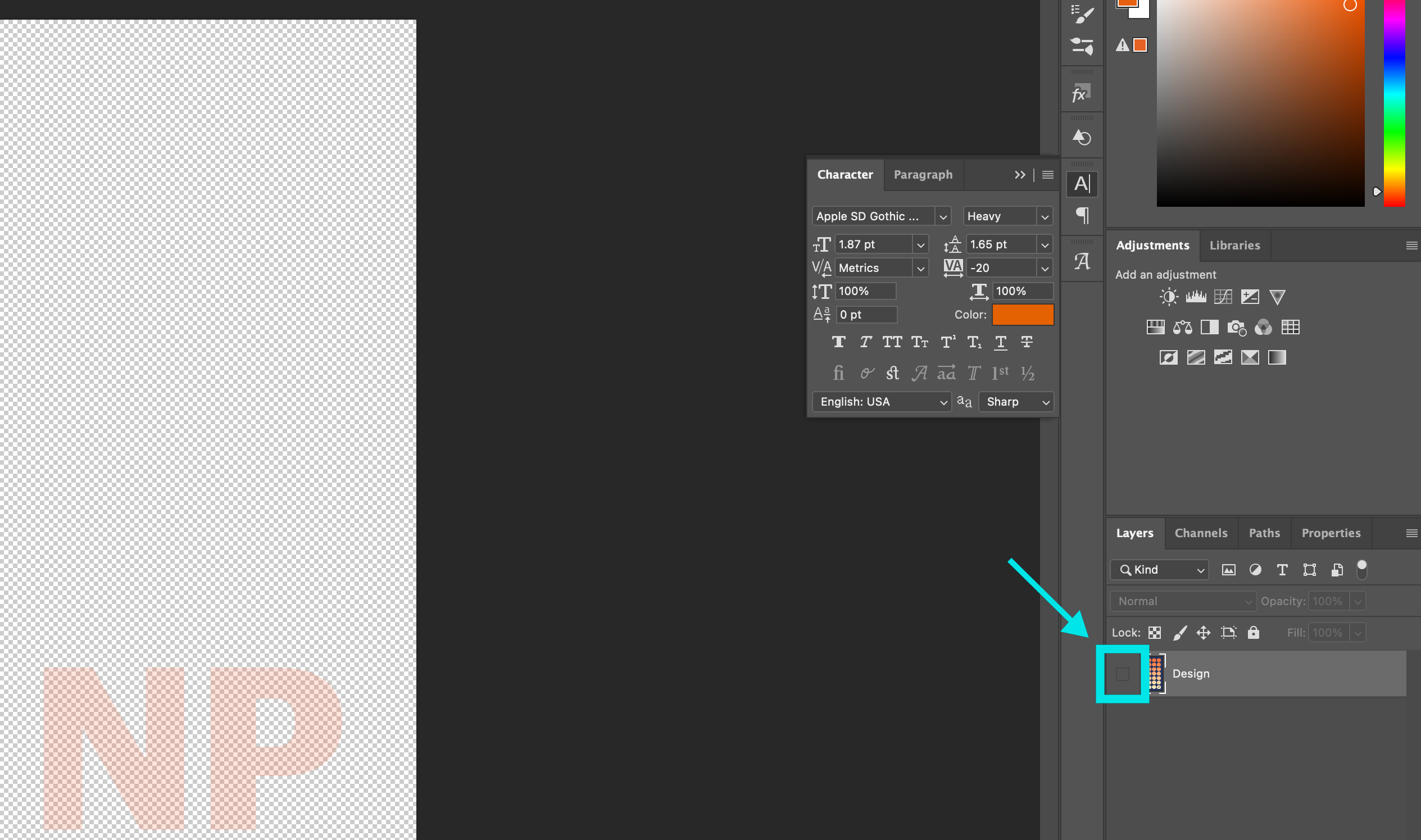Click the Photo Filter adjustment icon

tap(1236, 327)
